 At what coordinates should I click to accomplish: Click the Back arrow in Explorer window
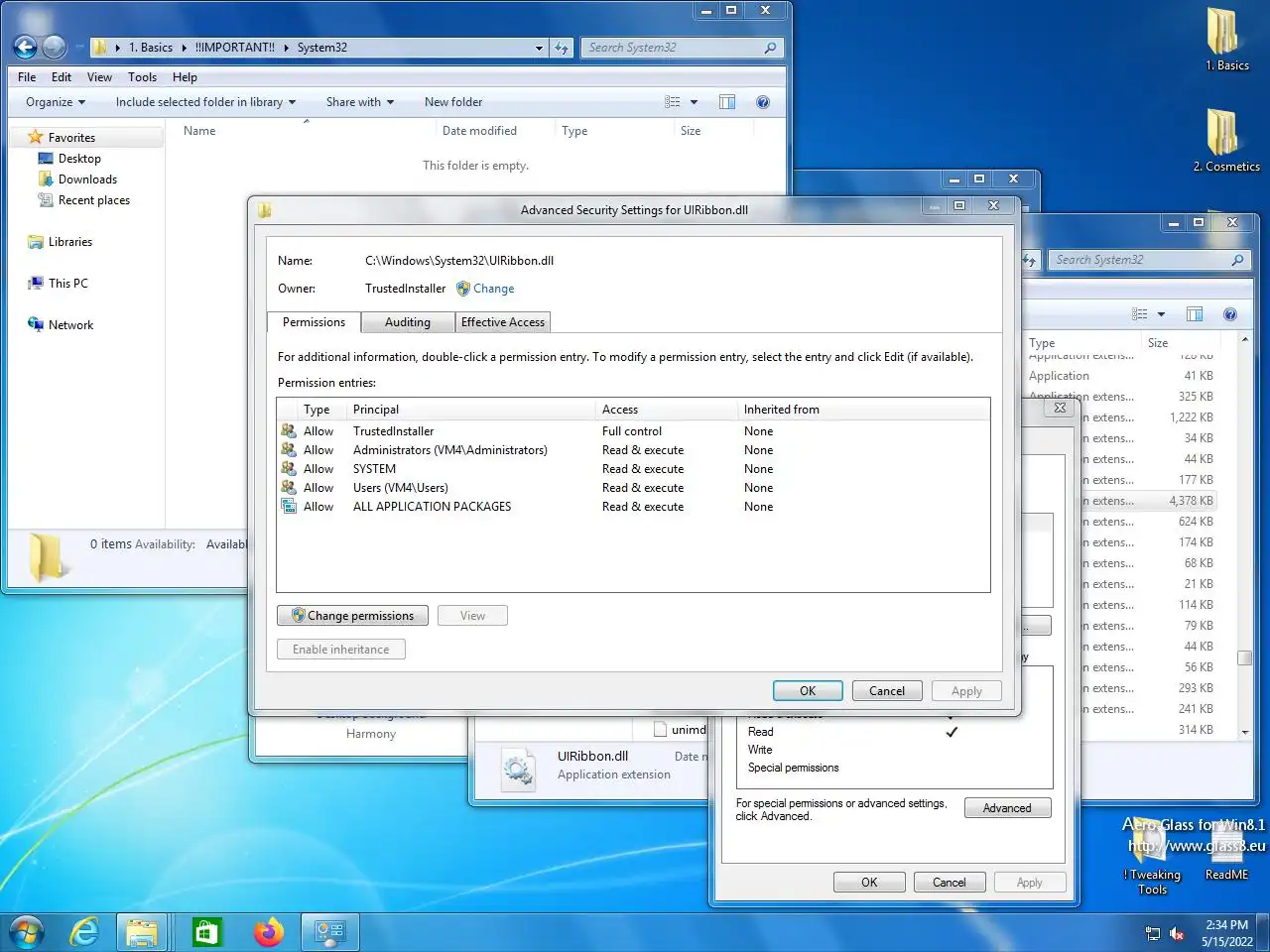click(26, 47)
